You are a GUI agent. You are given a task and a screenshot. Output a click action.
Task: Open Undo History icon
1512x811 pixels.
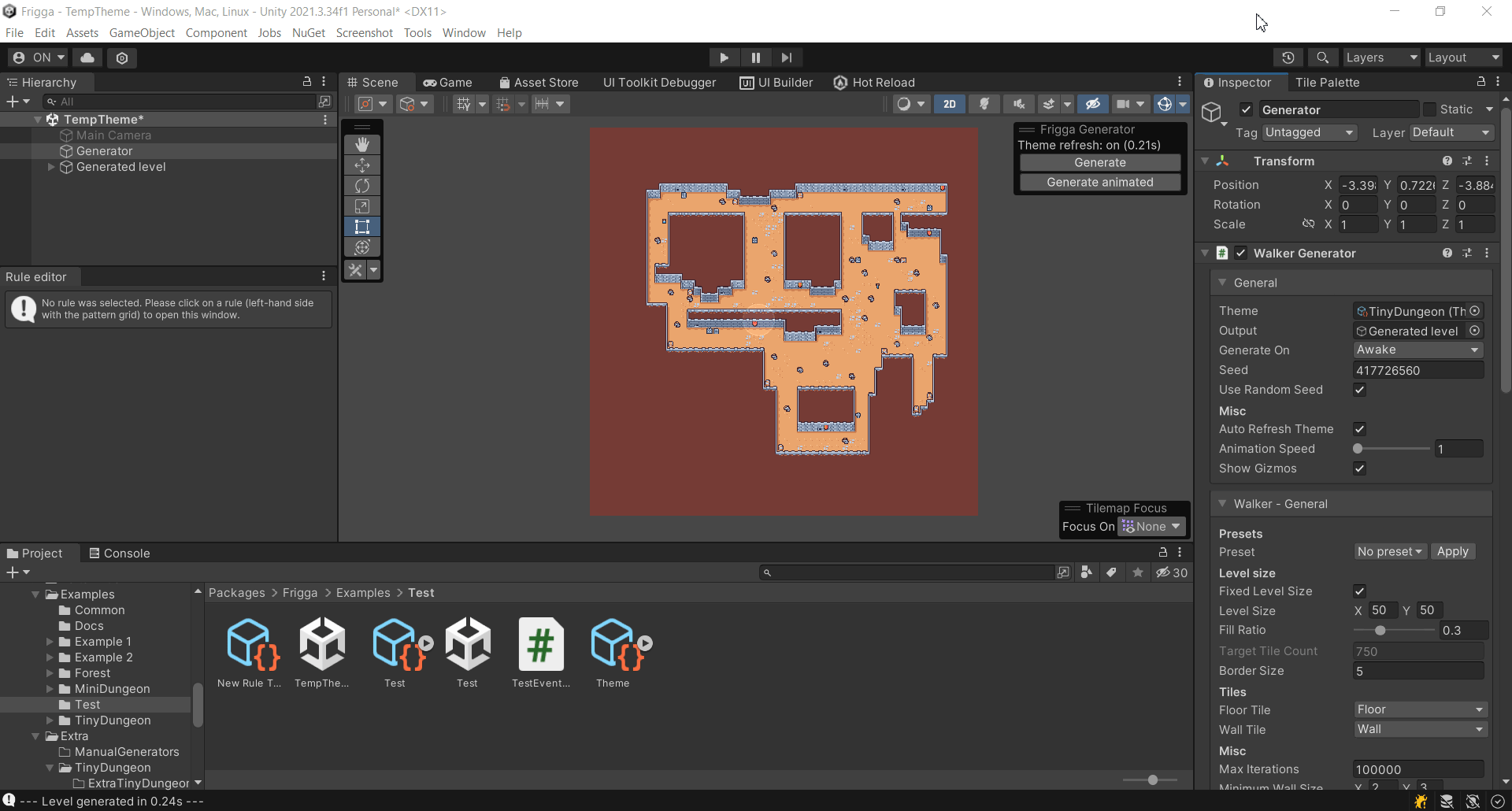(x=1288, y=57)
